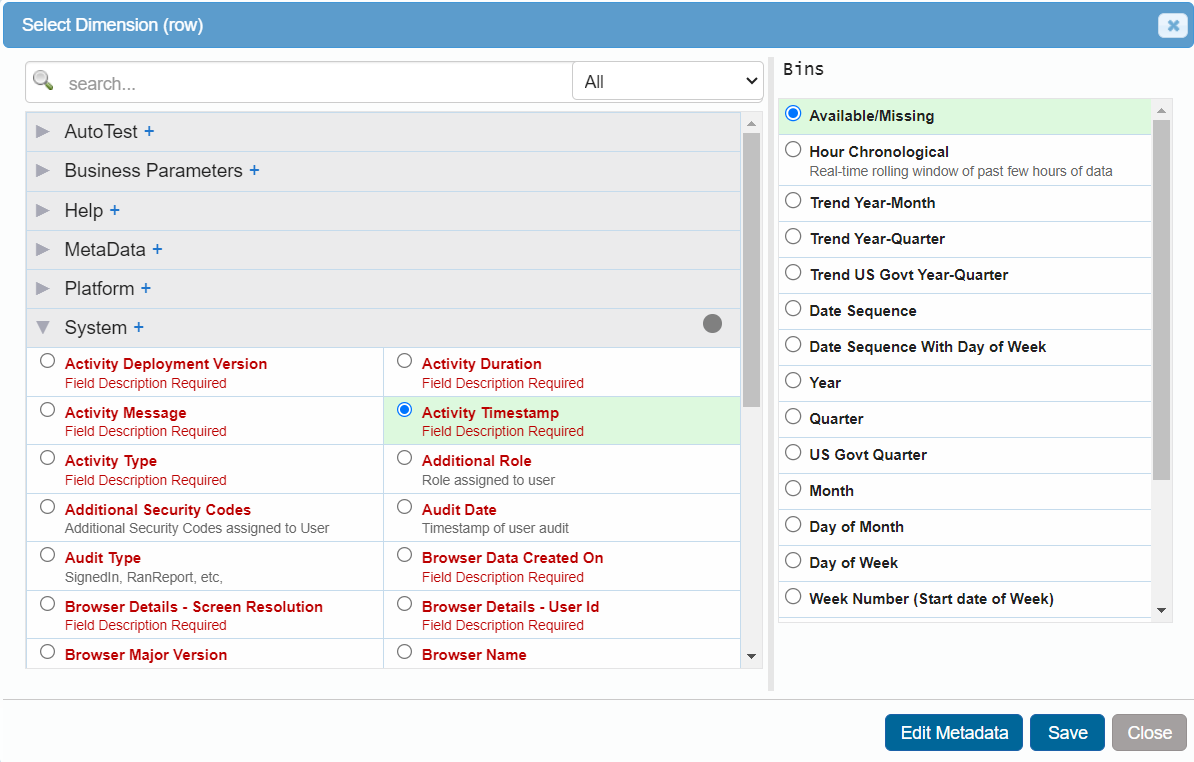Click the gray circle indicator in System row
This screenshot has width=1194, height=762.
point(712,323)
